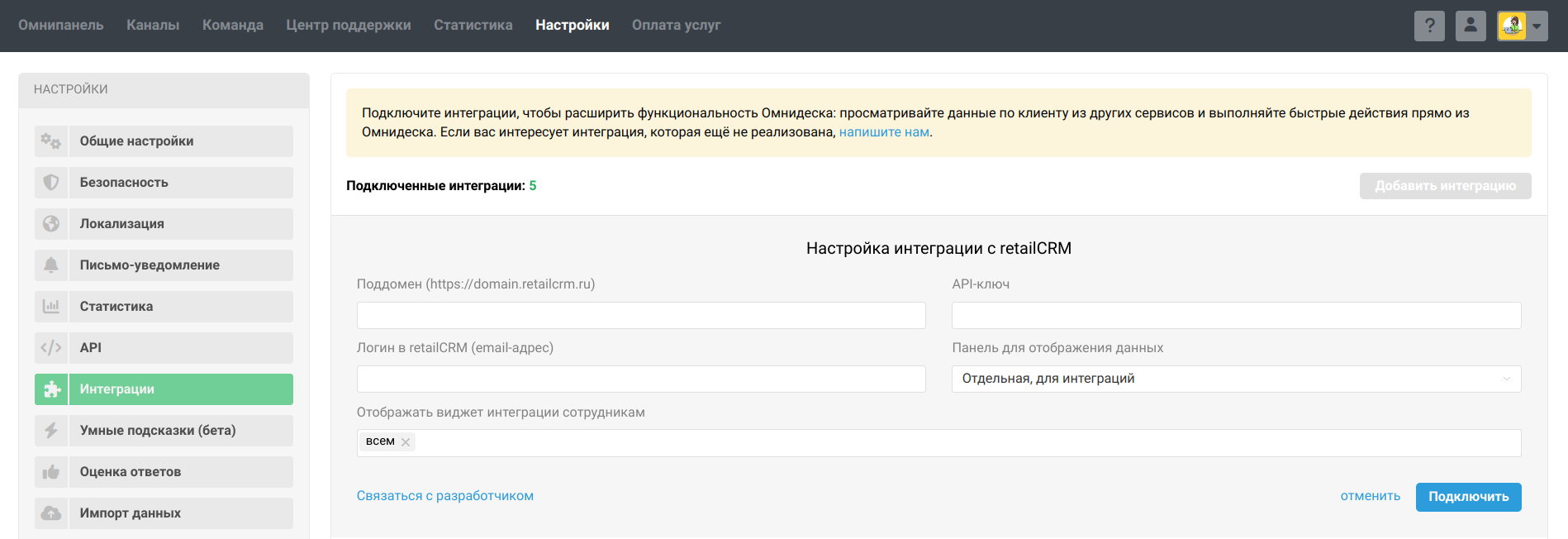Open Общие настройки in the sidebar

tap(164, 141)
